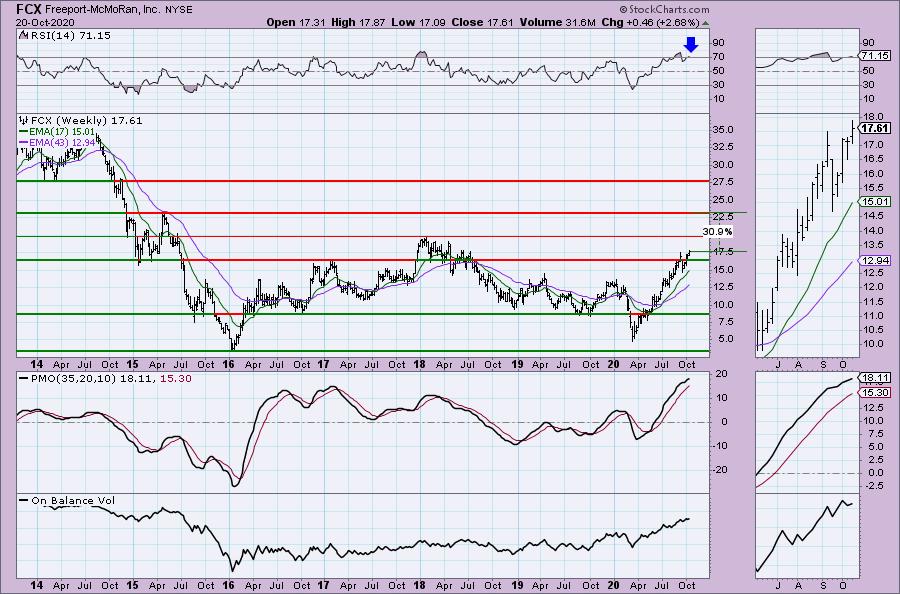Click the FCX ticker symbol in header
Viewport: 900px width, 594px height.
click(28, 9)
